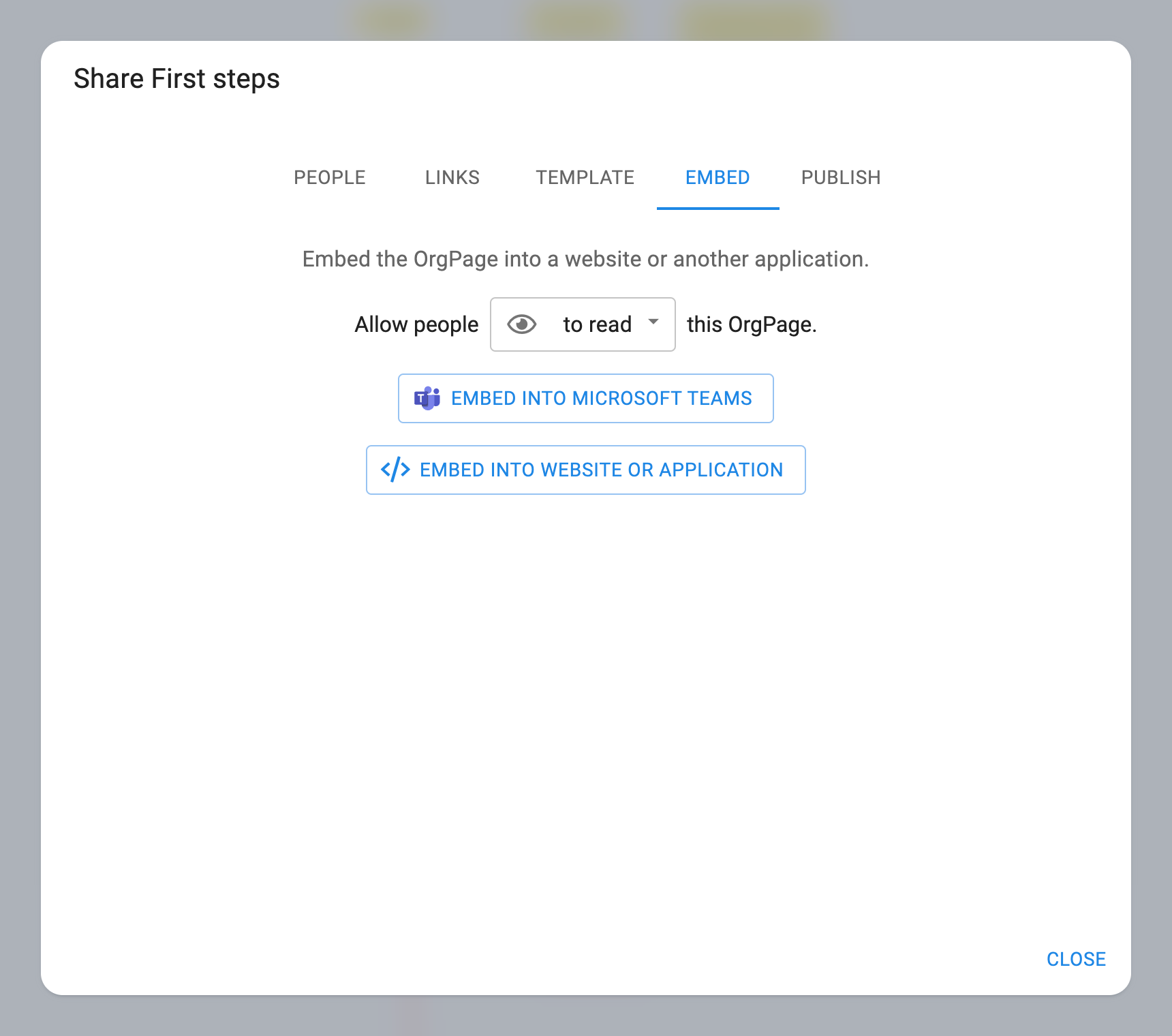Image resolution: width=1172 pixels, height=1036 pixels.
Task: Expand the permission dropdown arrow
Action: (653, 322)
